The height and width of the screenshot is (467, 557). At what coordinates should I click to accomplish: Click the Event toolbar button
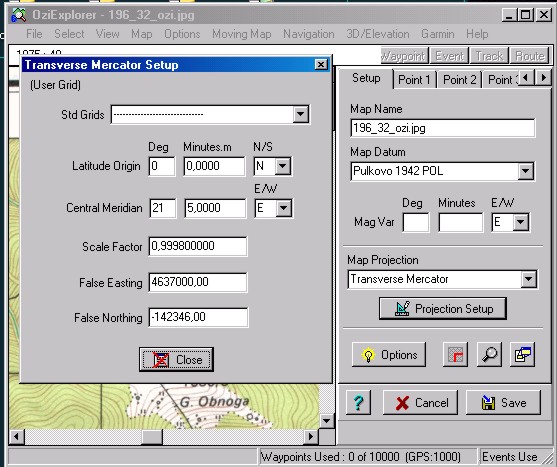pos(449,56)
